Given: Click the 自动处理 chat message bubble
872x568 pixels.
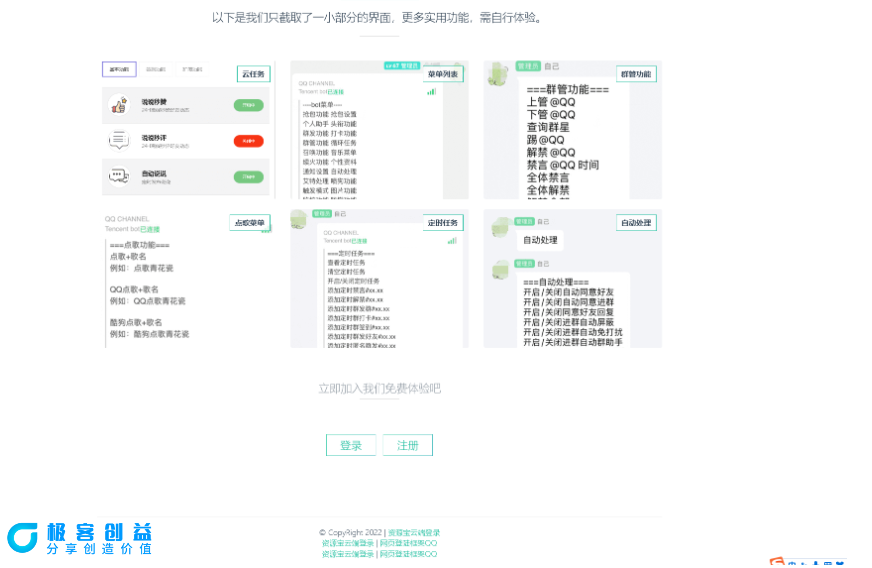Looking at the screenshot, I should coord(540,240).
